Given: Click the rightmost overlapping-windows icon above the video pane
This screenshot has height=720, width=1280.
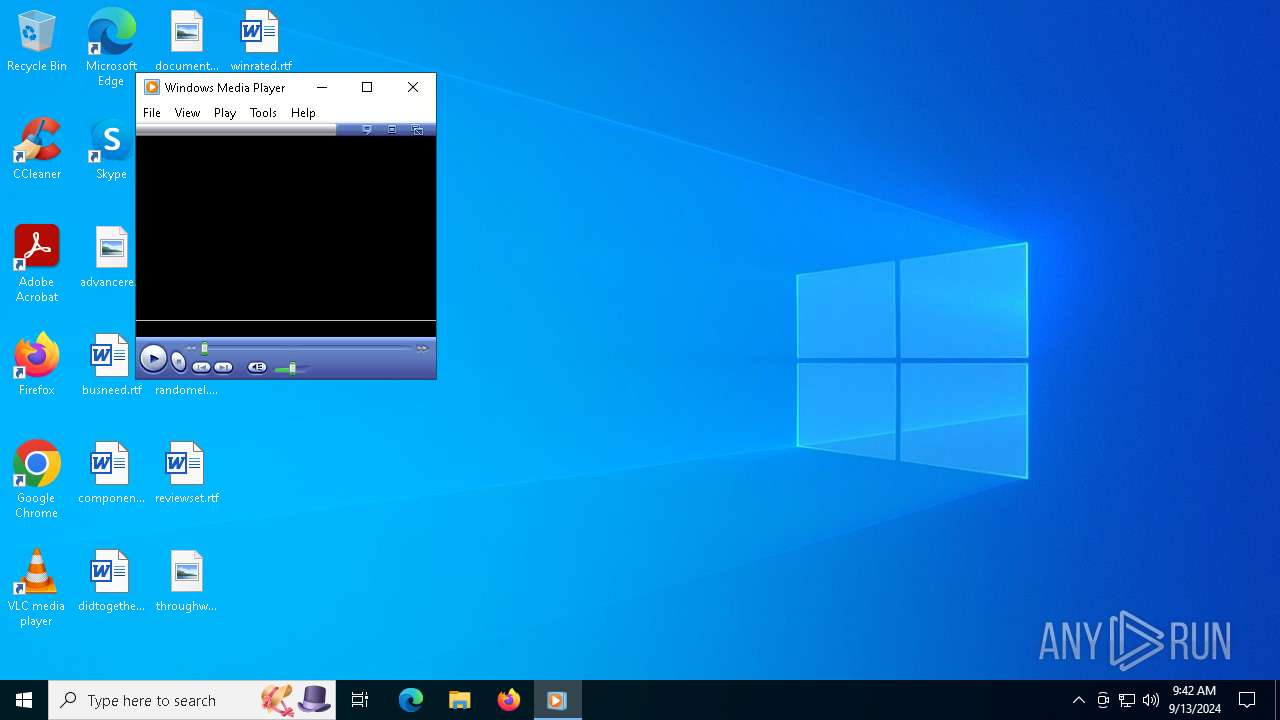Looking at the screenshot, I should (417, 129).
